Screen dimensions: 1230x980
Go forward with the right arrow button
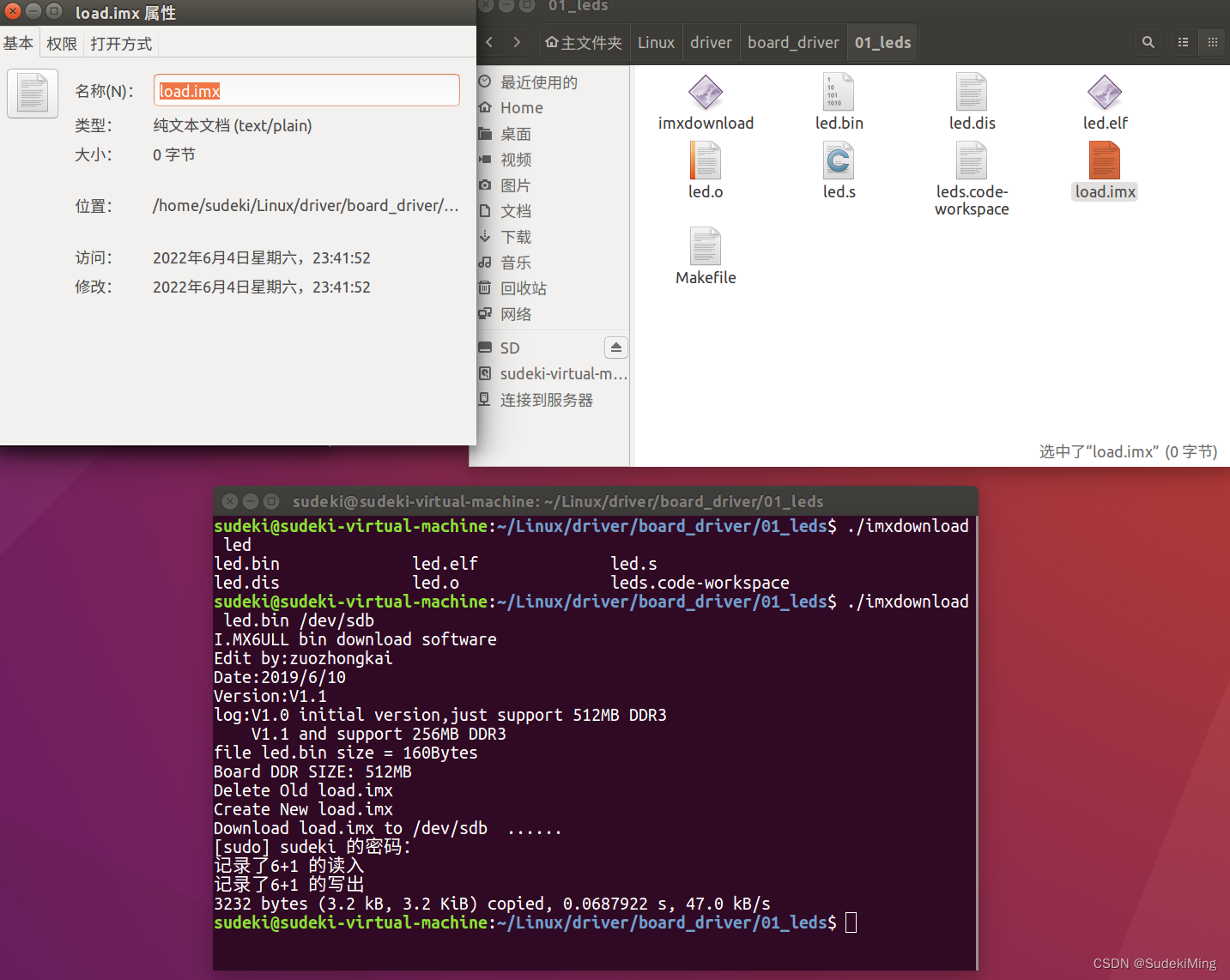517,42
